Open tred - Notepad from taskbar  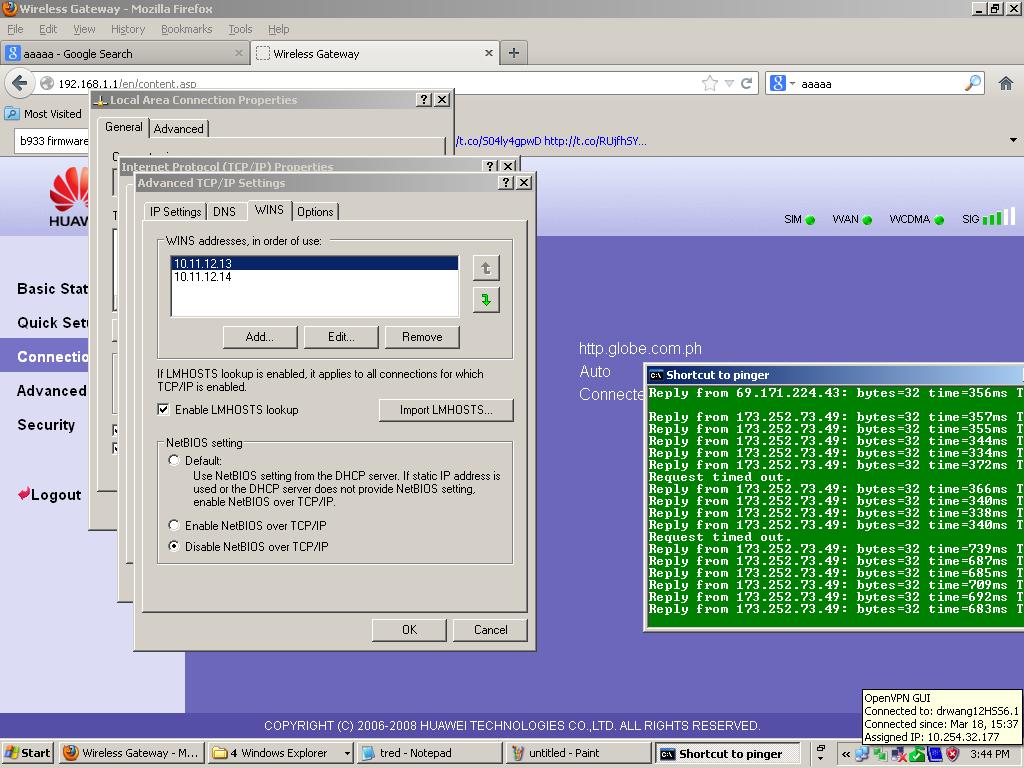click(x=429, y=753)
